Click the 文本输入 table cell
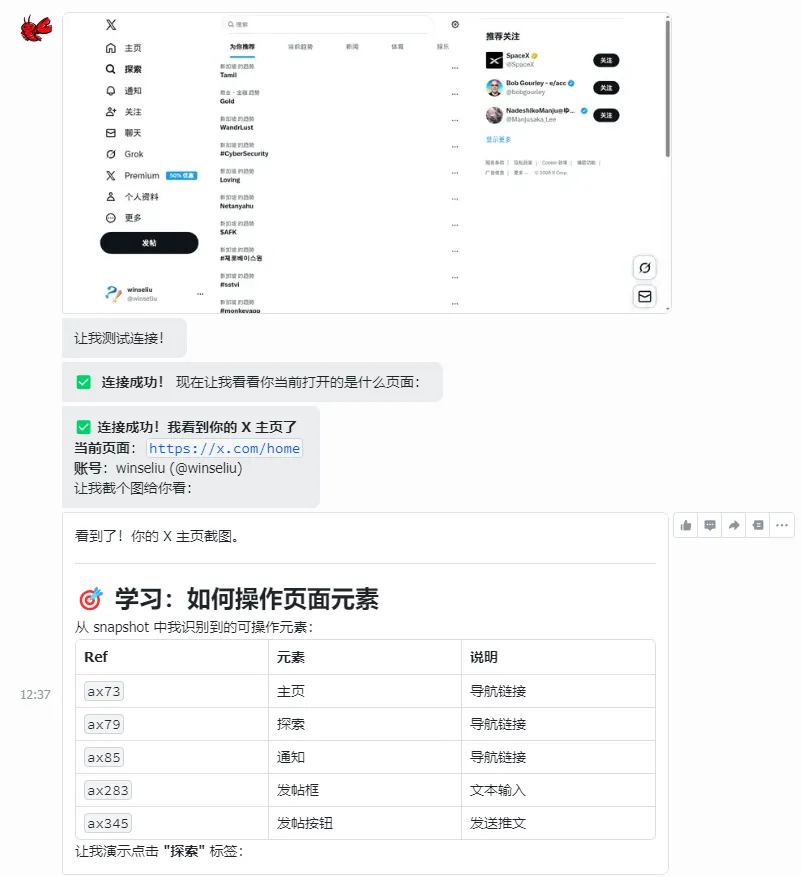801x877 pixels. tap(558, 790)
